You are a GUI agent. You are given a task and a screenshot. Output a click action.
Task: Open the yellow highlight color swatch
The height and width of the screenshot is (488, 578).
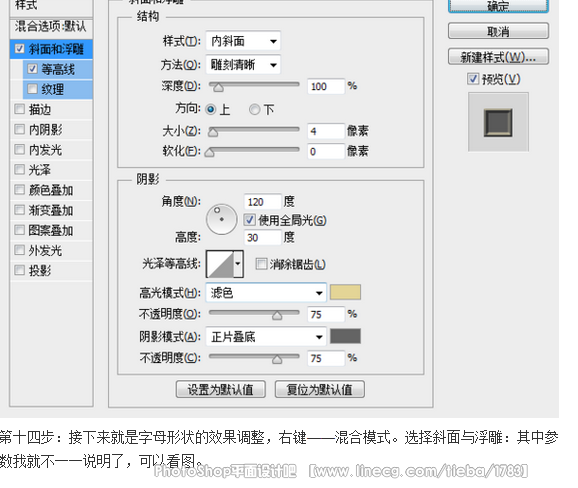click(345, 292)
